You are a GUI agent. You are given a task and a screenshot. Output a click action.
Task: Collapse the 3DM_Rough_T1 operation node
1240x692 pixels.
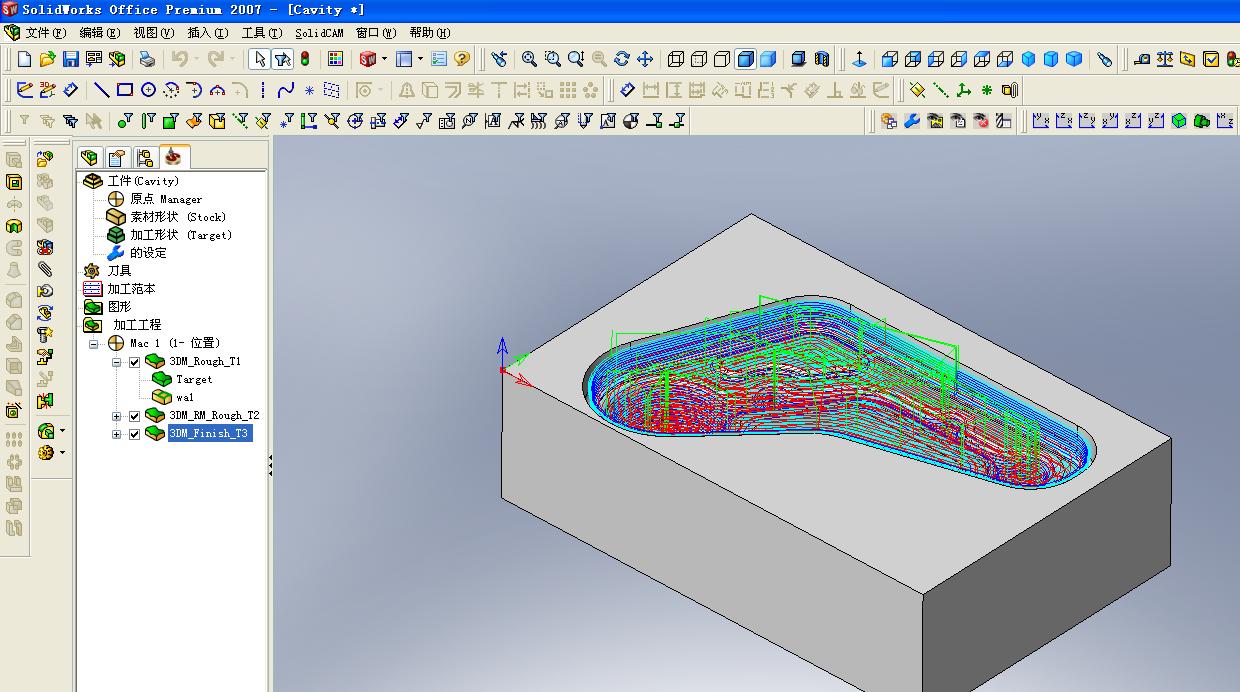117,361
